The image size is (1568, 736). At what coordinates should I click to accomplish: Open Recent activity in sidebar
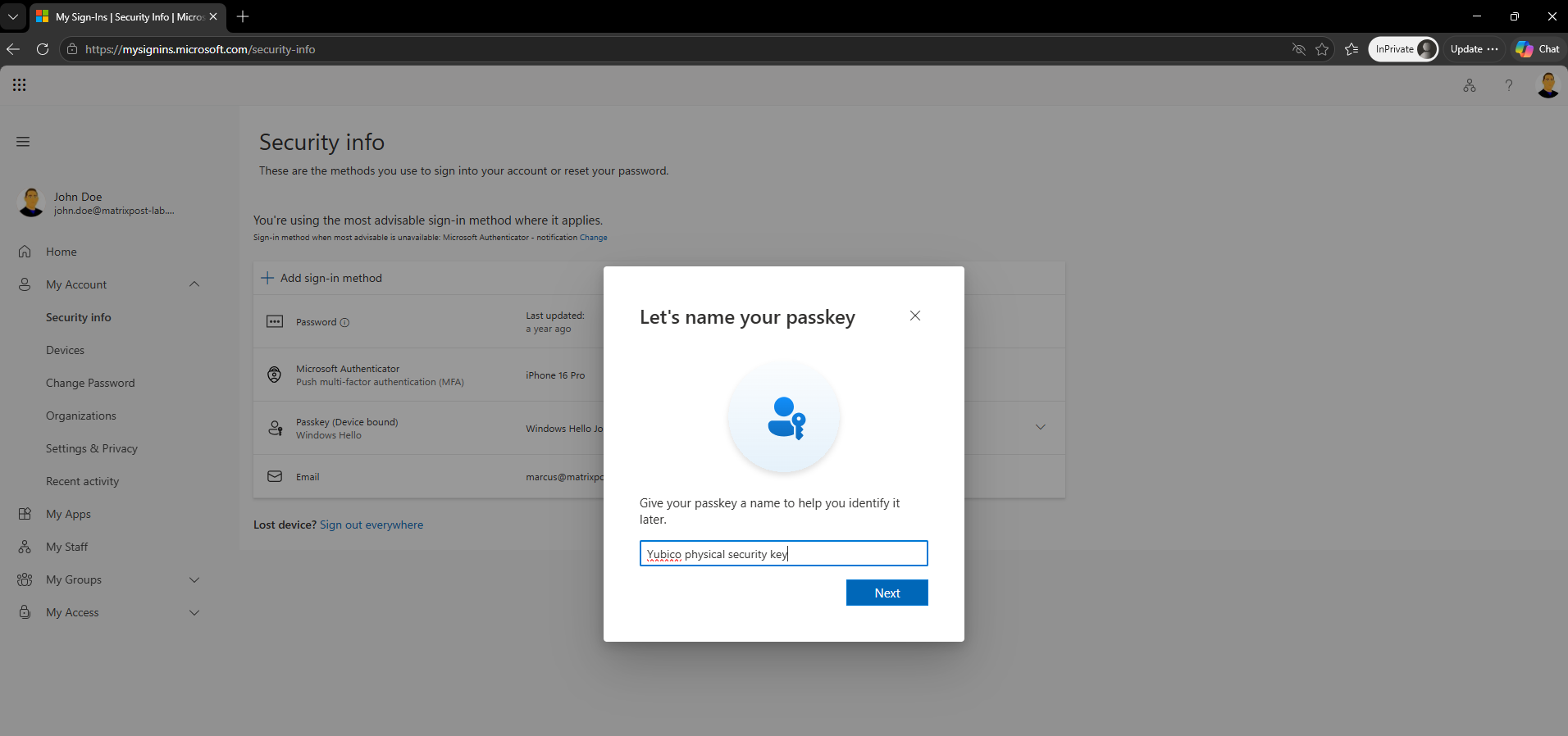[82, 481]
